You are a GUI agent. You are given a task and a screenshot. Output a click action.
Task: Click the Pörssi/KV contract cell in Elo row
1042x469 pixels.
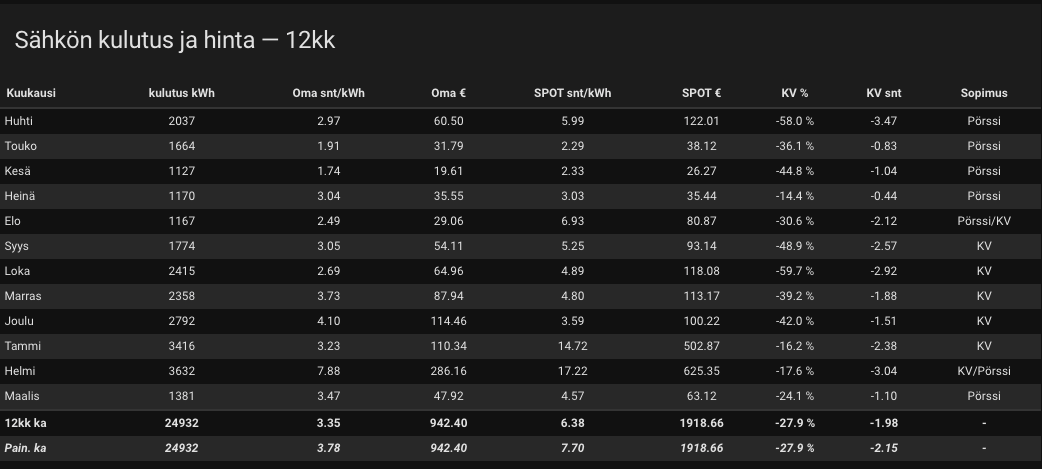(x=983, y=221)
